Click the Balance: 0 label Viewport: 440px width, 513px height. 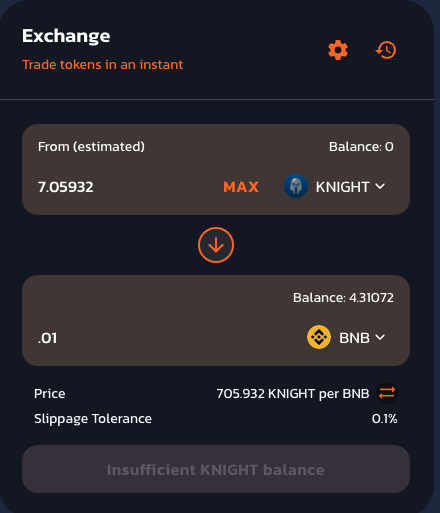click(x=361, y=146)
